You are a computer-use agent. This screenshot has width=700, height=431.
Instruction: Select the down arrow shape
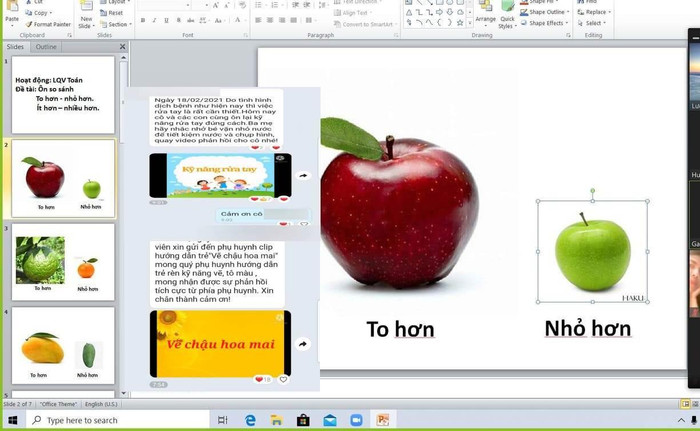tap(450, 13)
